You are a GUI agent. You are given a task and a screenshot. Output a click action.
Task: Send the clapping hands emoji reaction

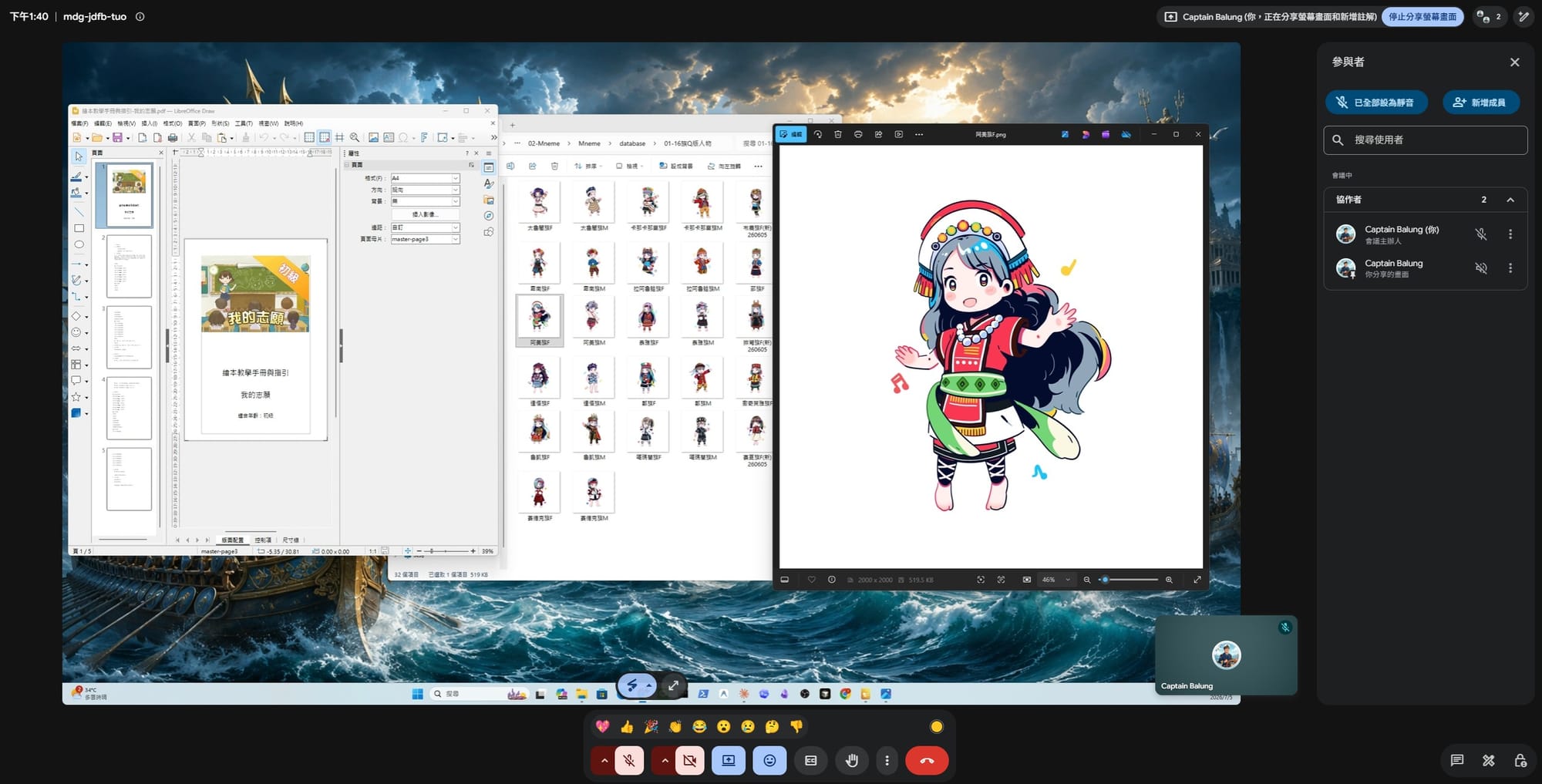[675, 726]
